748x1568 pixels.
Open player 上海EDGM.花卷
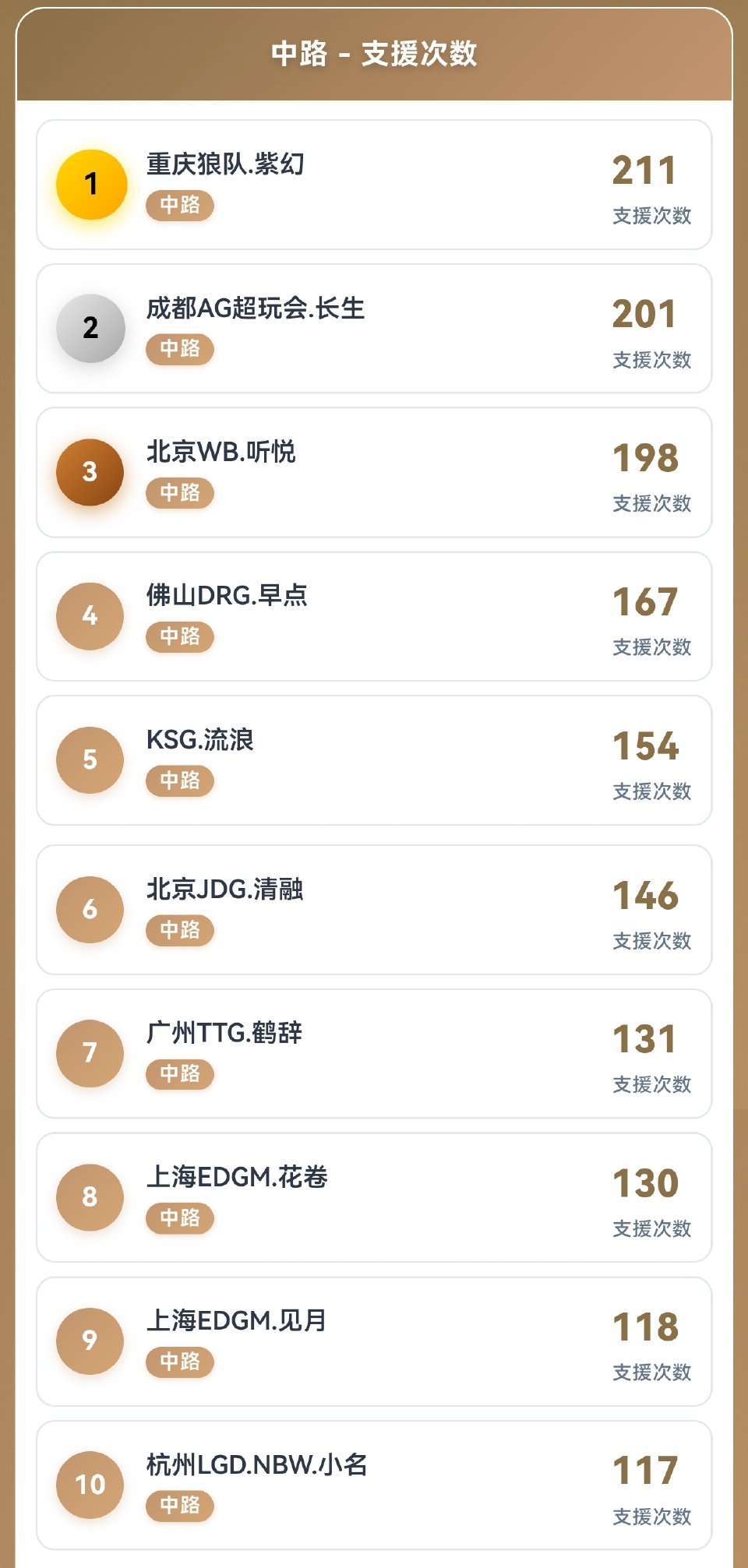tap(237, 1177)
